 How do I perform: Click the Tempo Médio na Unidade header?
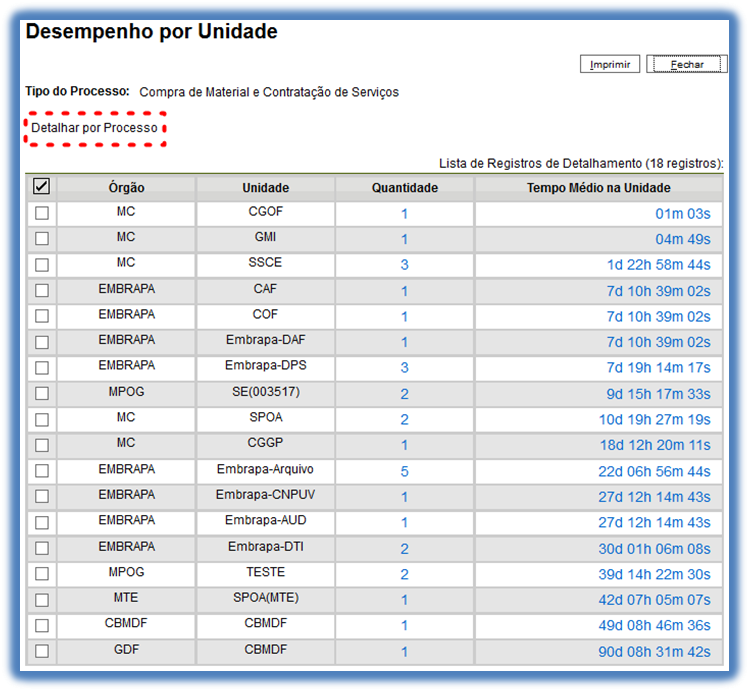point(598,188)
